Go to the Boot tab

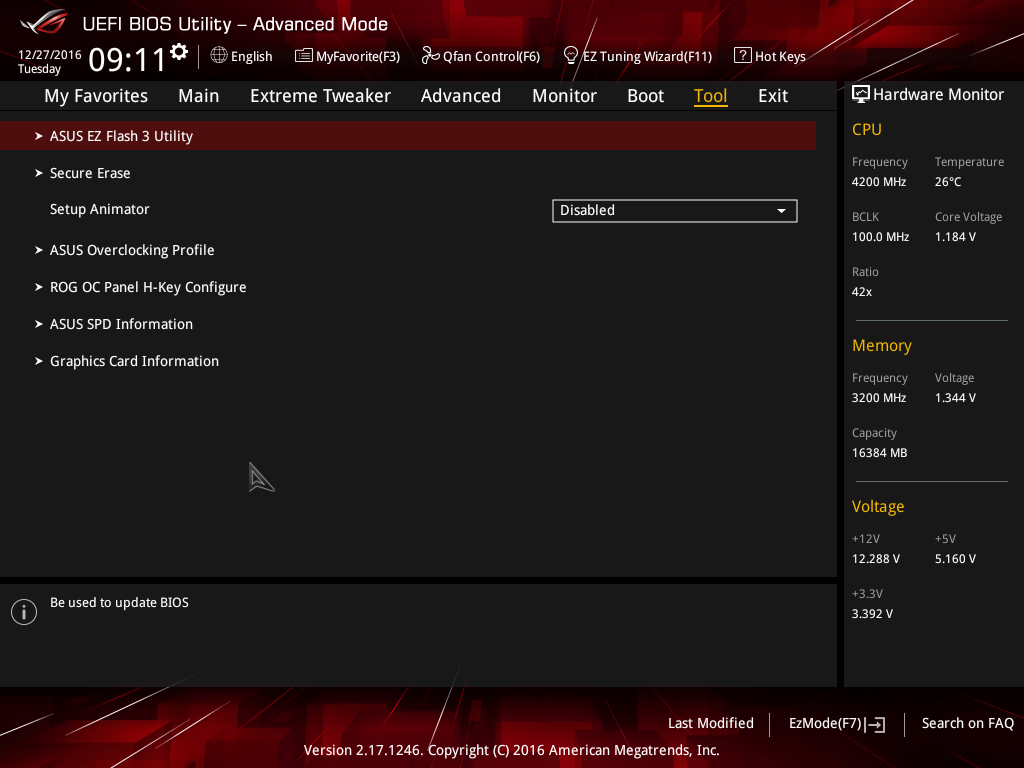click(645, 96)
